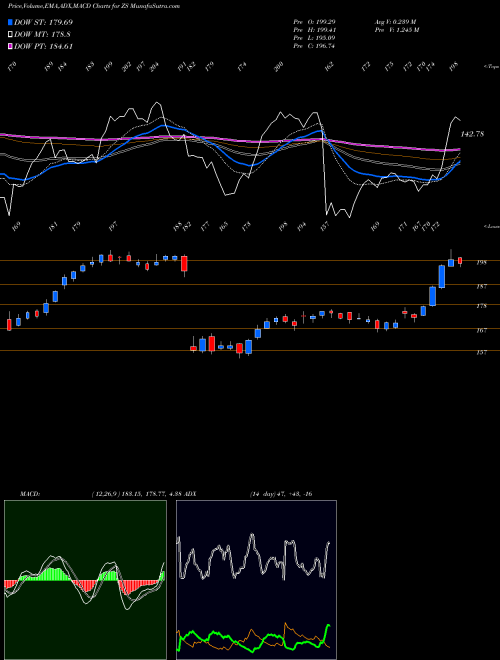The width and height of the screenshot is (500, 660).
Task: Click the 'Avg V: 0.289 M' value
Action: pos(395,21)
